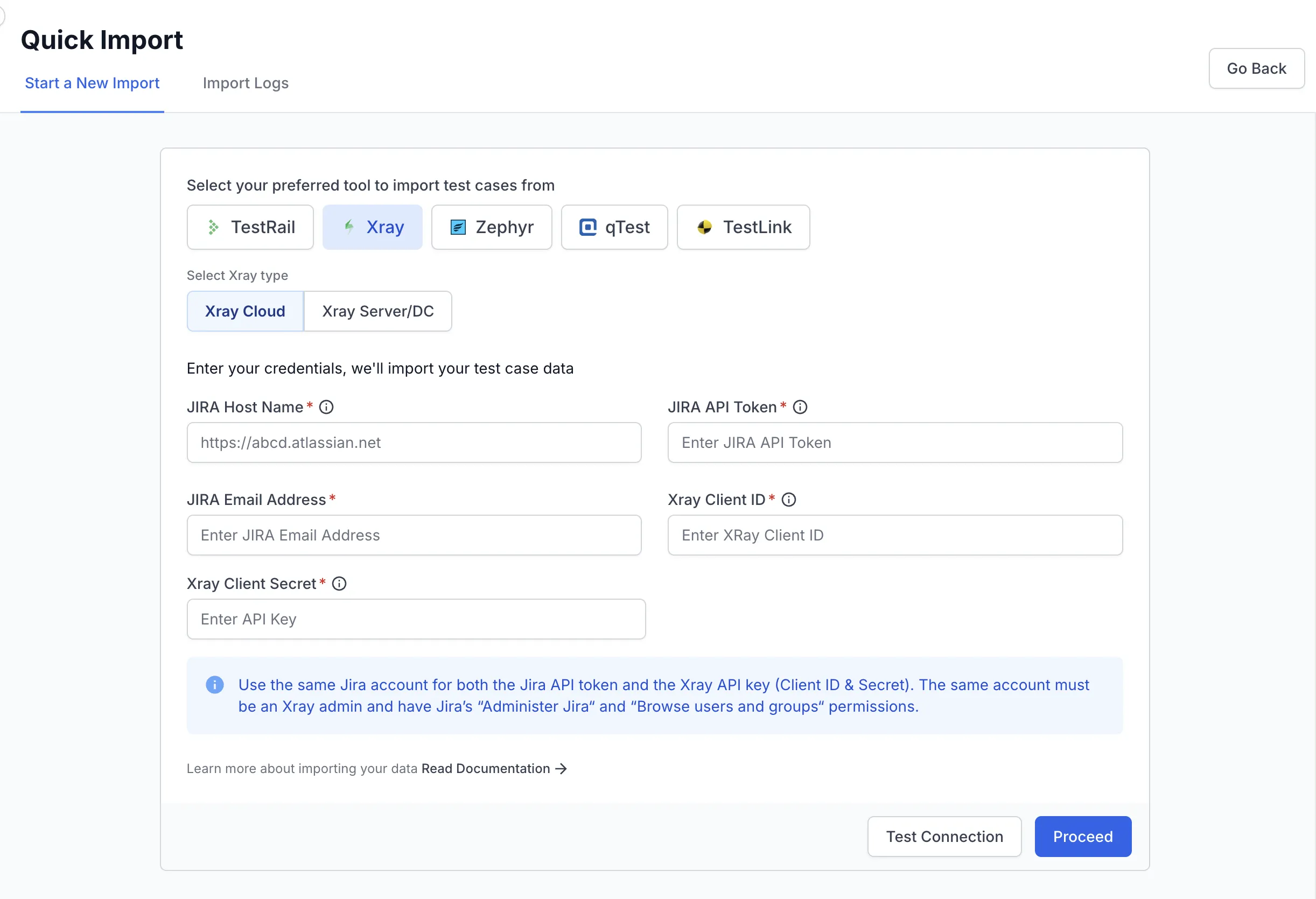
Task: Open the Start a New Import tab
Action: pyautogui.click(x=92, y=83)
